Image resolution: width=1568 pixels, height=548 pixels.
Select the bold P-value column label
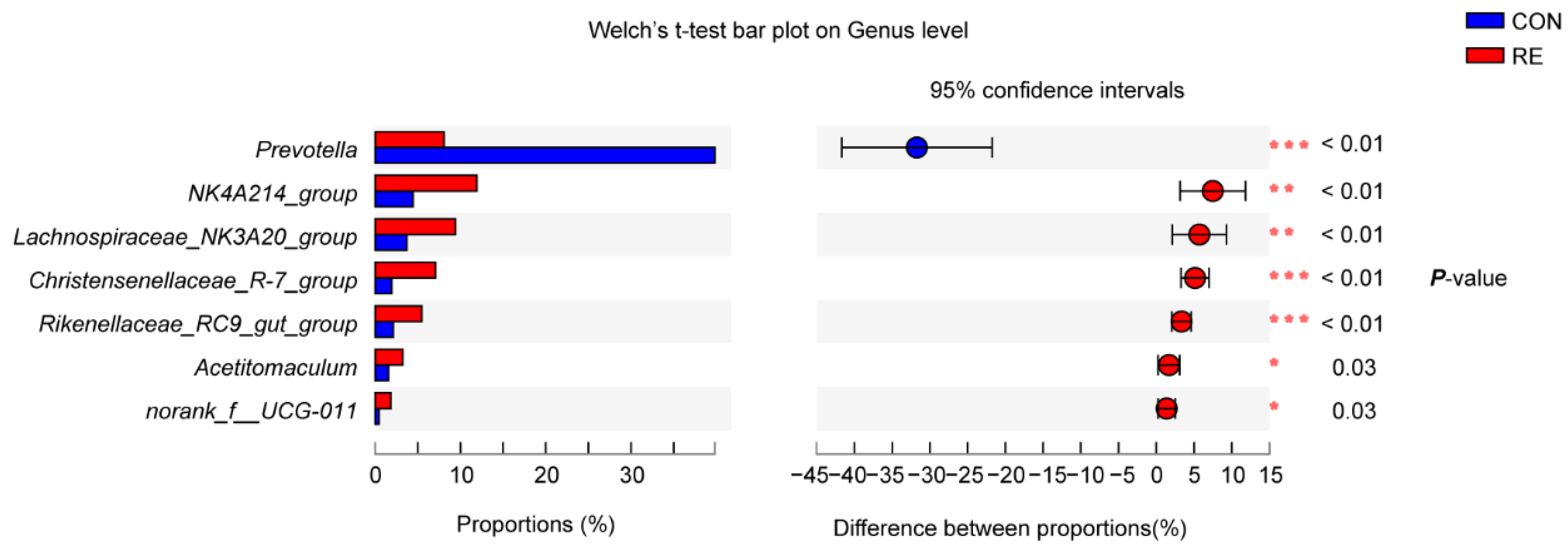tap(1467, 278)
